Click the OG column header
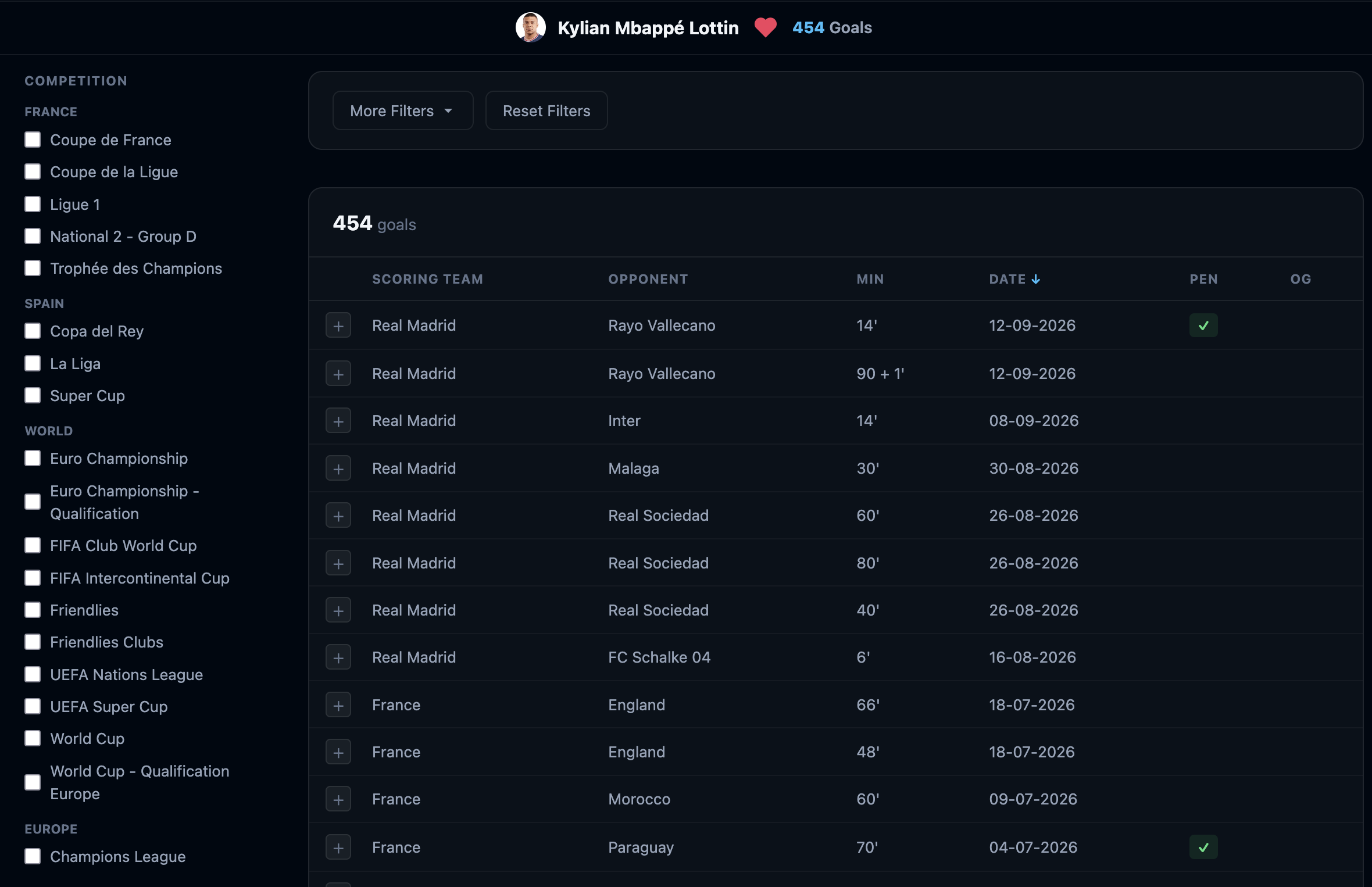Screen dimensions: 1372x887 coord(1300,279)
